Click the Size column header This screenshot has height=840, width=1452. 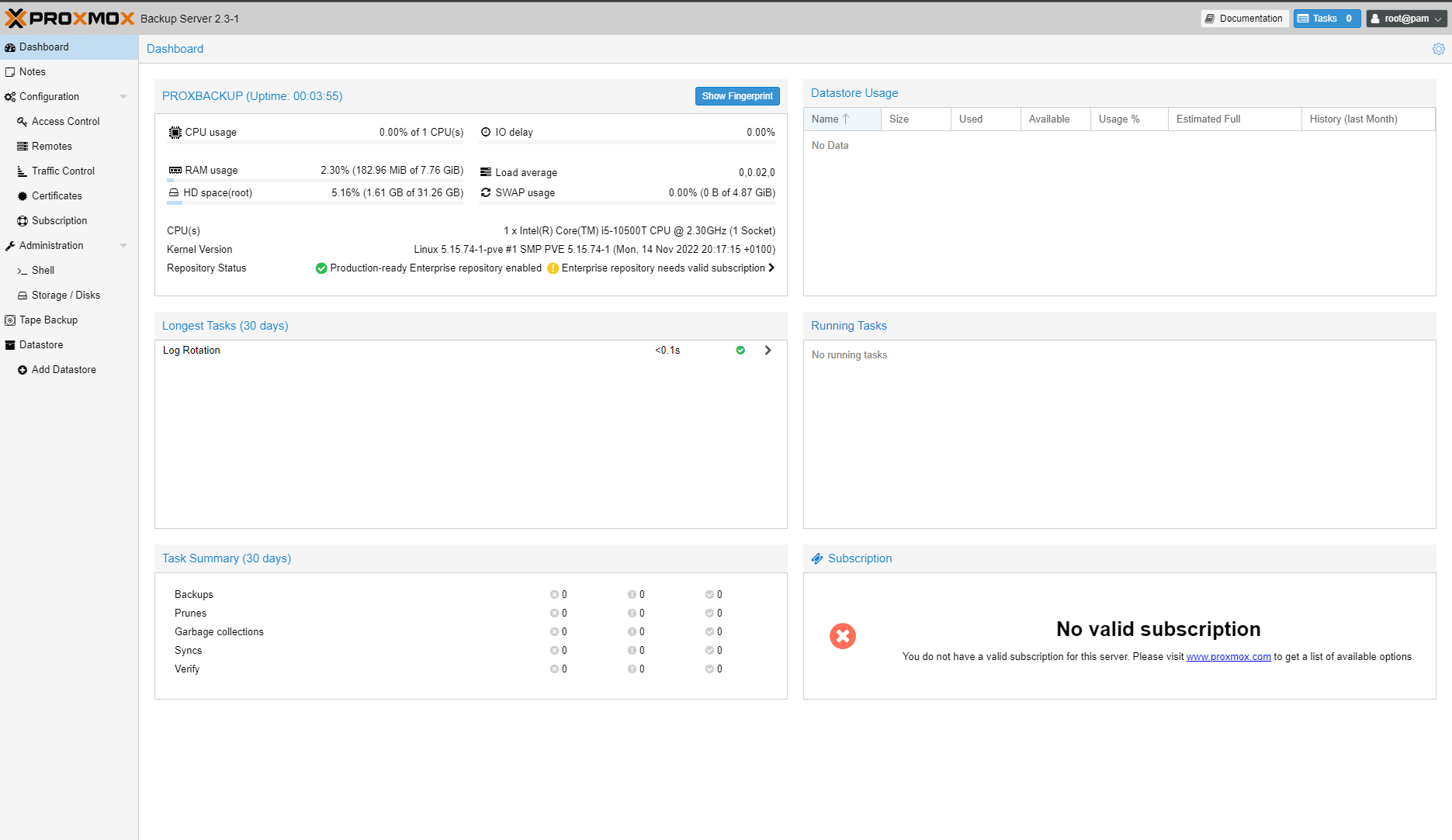click(917, 119)
